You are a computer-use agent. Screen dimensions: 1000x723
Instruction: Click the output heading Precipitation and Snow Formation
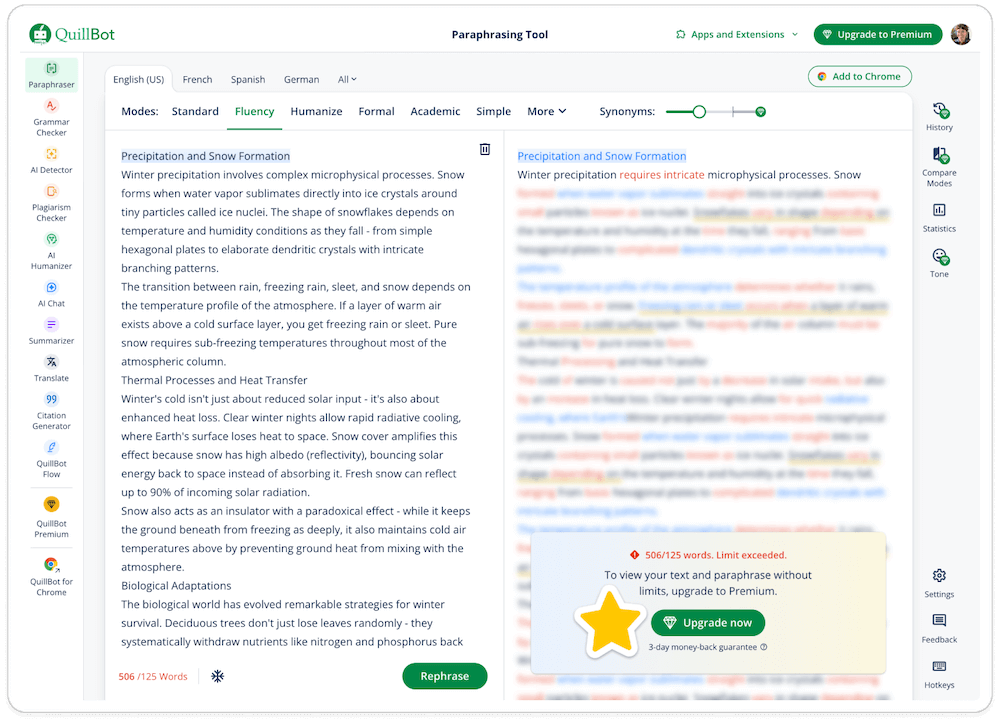(601, 156)
